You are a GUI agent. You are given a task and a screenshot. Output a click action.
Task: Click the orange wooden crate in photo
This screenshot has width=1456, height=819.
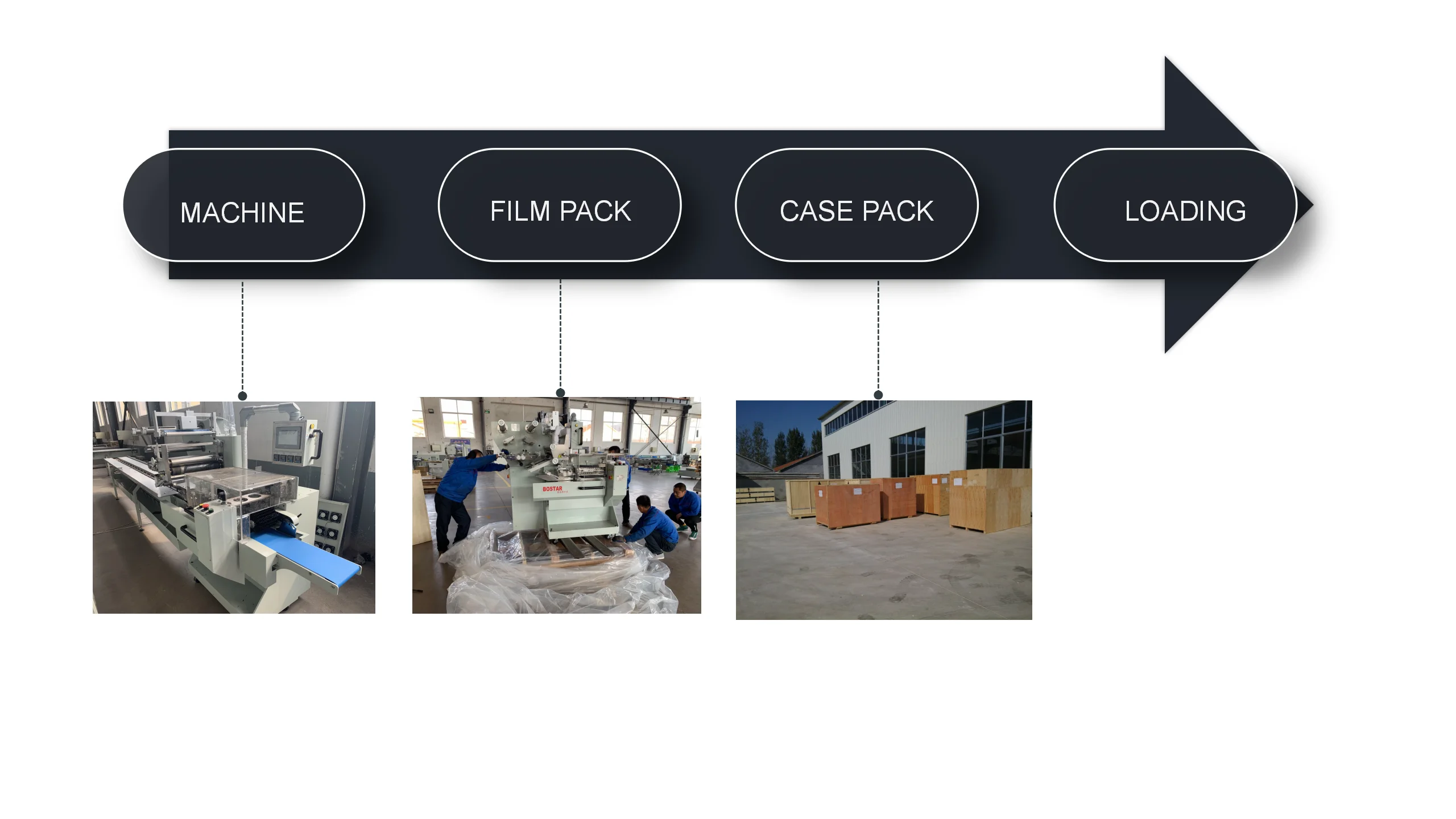click(847, 505)
